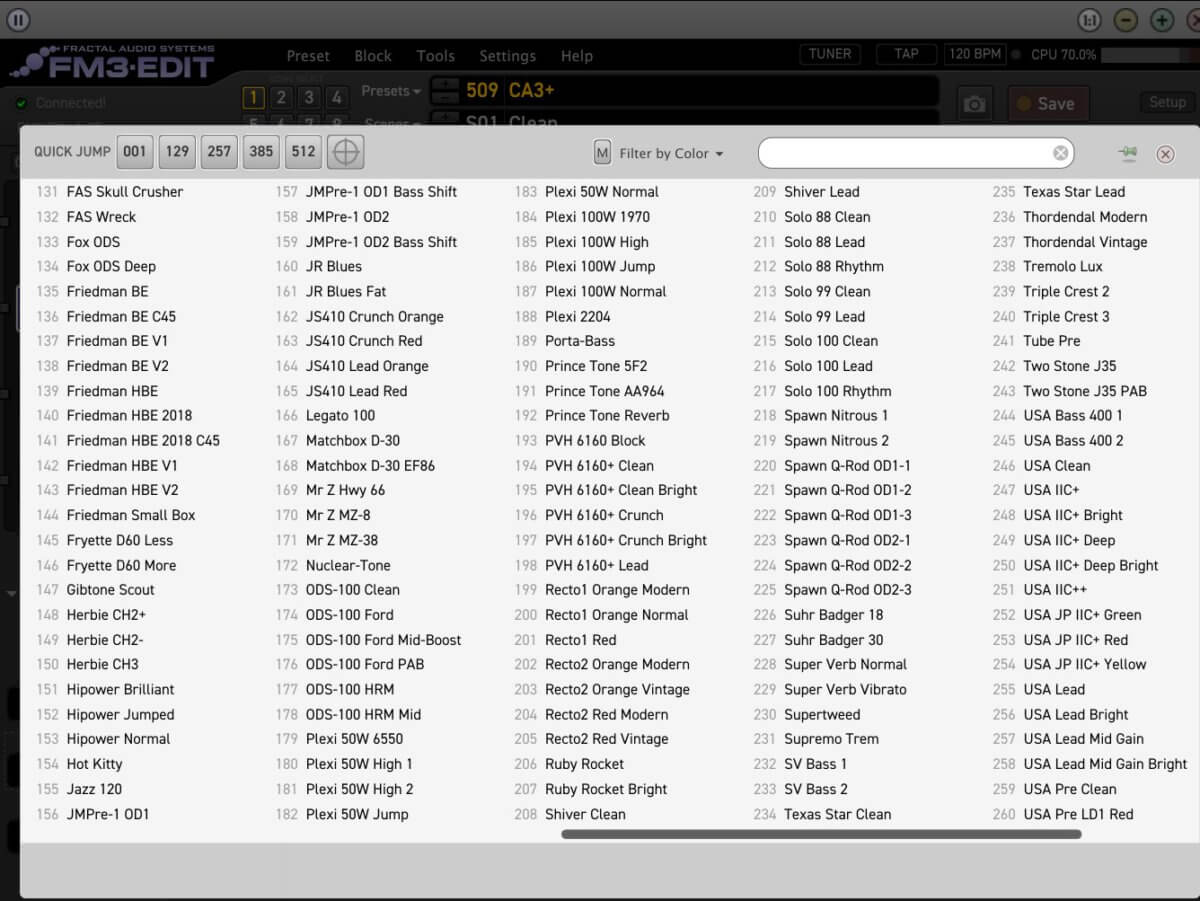The image size is (1200, 901).
Task: Close the amp picker with the red X
Action: (x=1165, y=154)
